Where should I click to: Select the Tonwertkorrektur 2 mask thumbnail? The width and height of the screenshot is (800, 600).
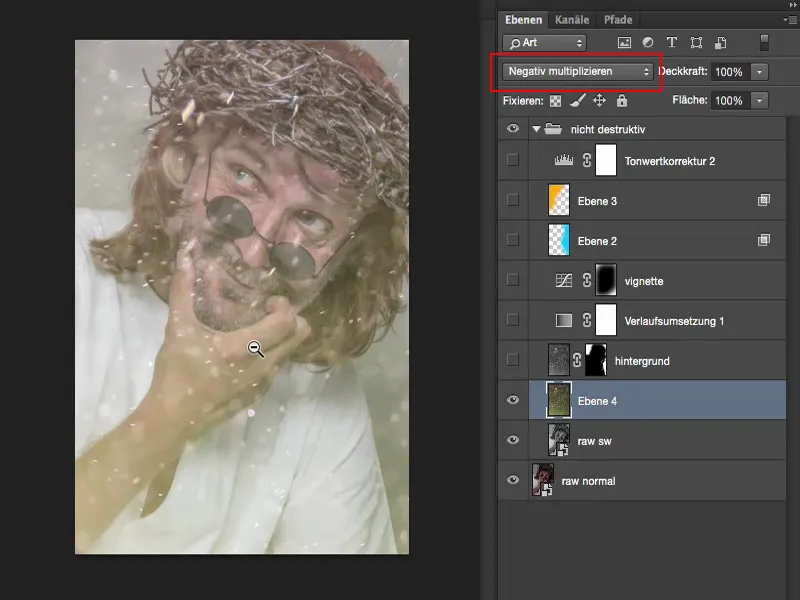tap(606, 160)
